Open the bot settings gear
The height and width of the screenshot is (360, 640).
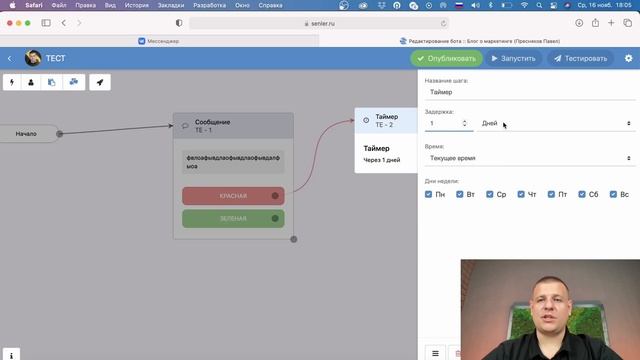click(629, 58)
